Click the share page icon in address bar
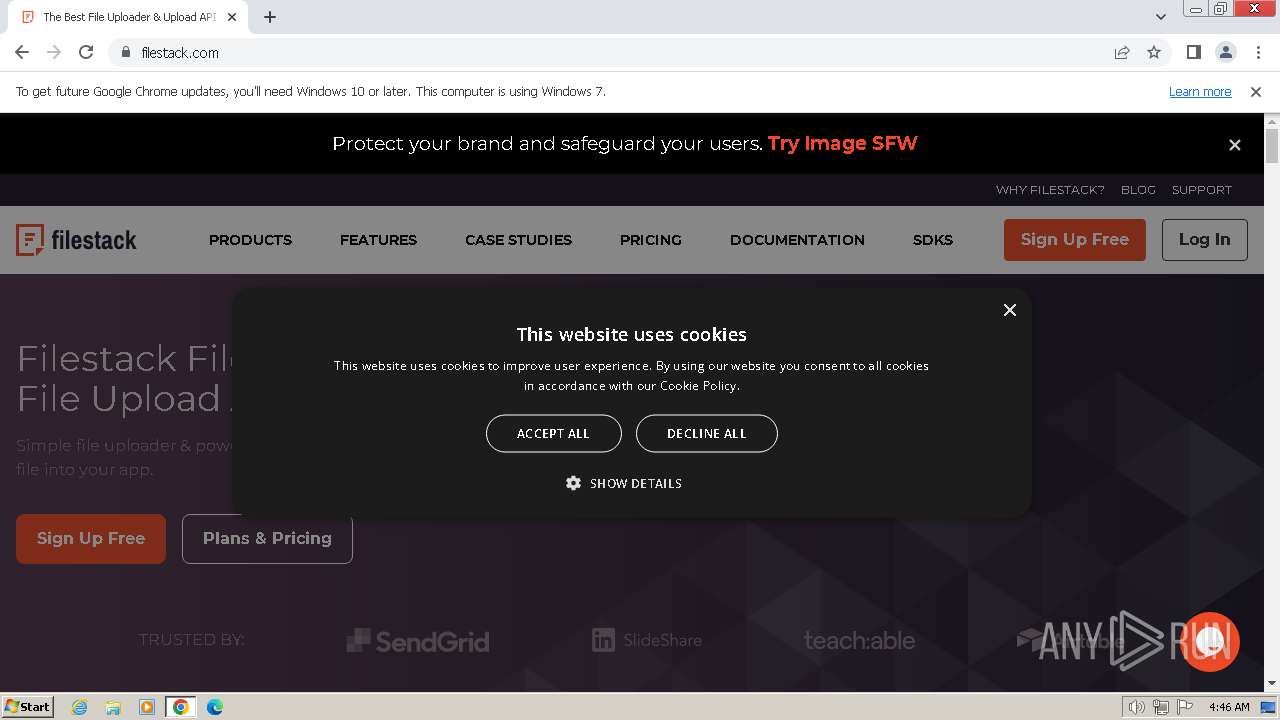Viewport: 1280px width, 720px height. click(1122, 52)
